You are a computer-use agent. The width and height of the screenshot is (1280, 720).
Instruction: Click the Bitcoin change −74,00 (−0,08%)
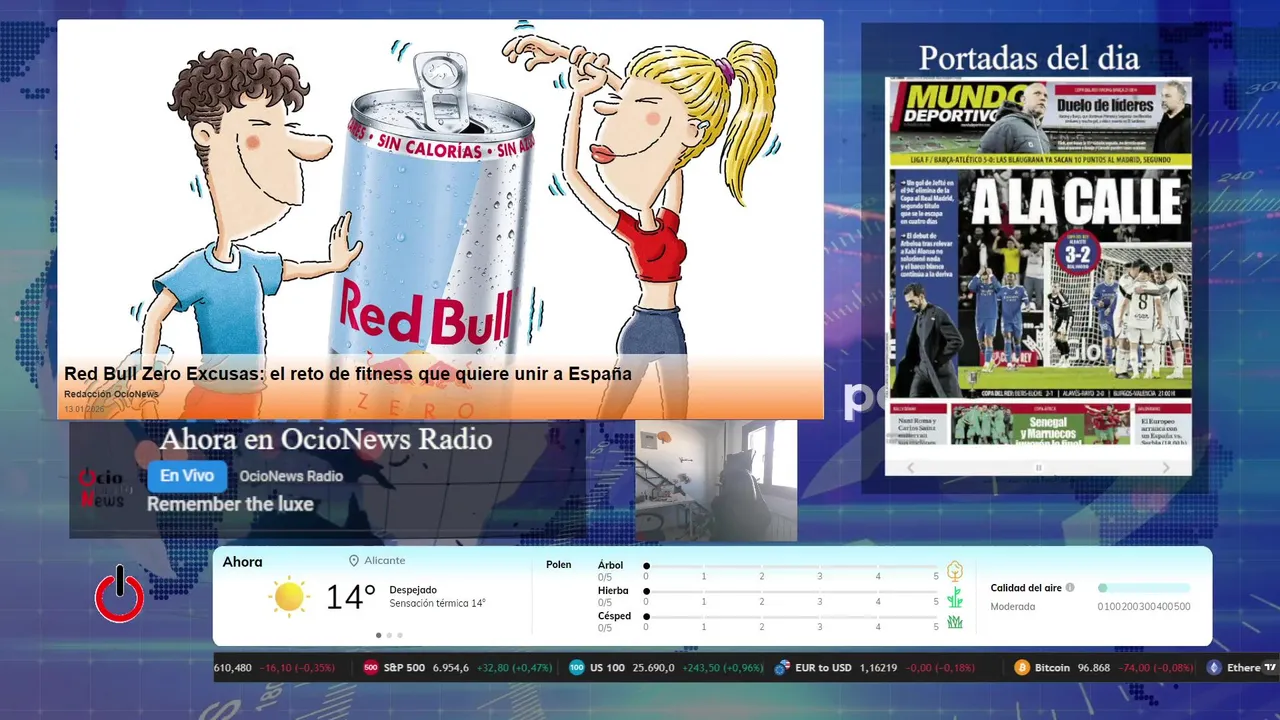click(1156, 668)
